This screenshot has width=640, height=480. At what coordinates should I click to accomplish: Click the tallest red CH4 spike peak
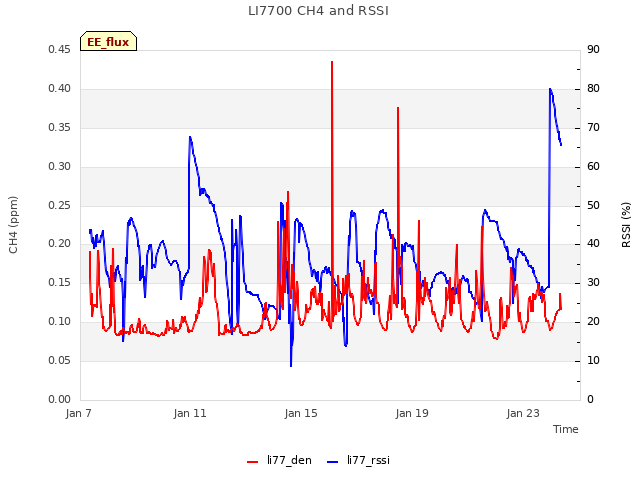[332, 62]
